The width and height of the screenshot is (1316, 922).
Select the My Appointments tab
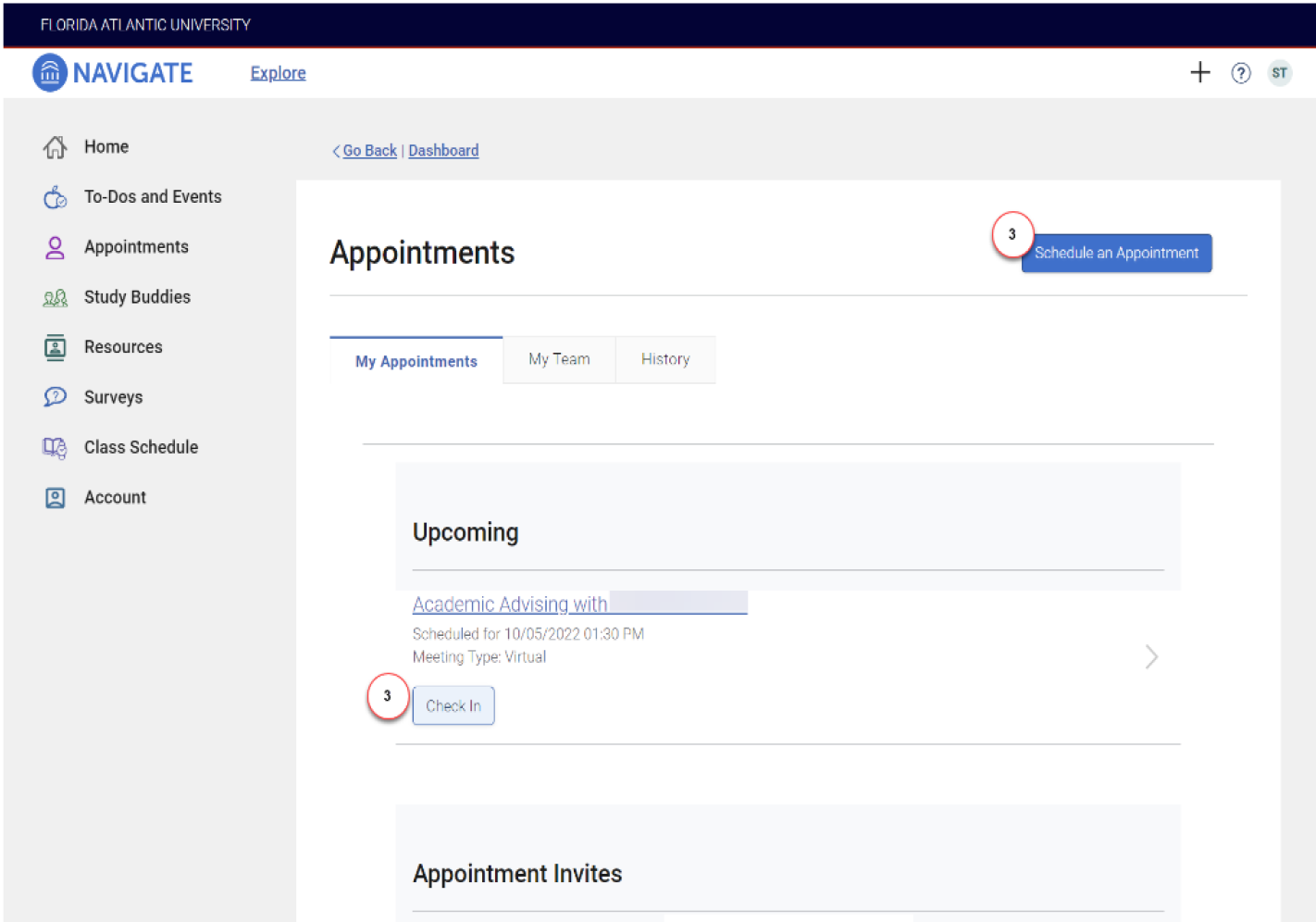(416, 361)
